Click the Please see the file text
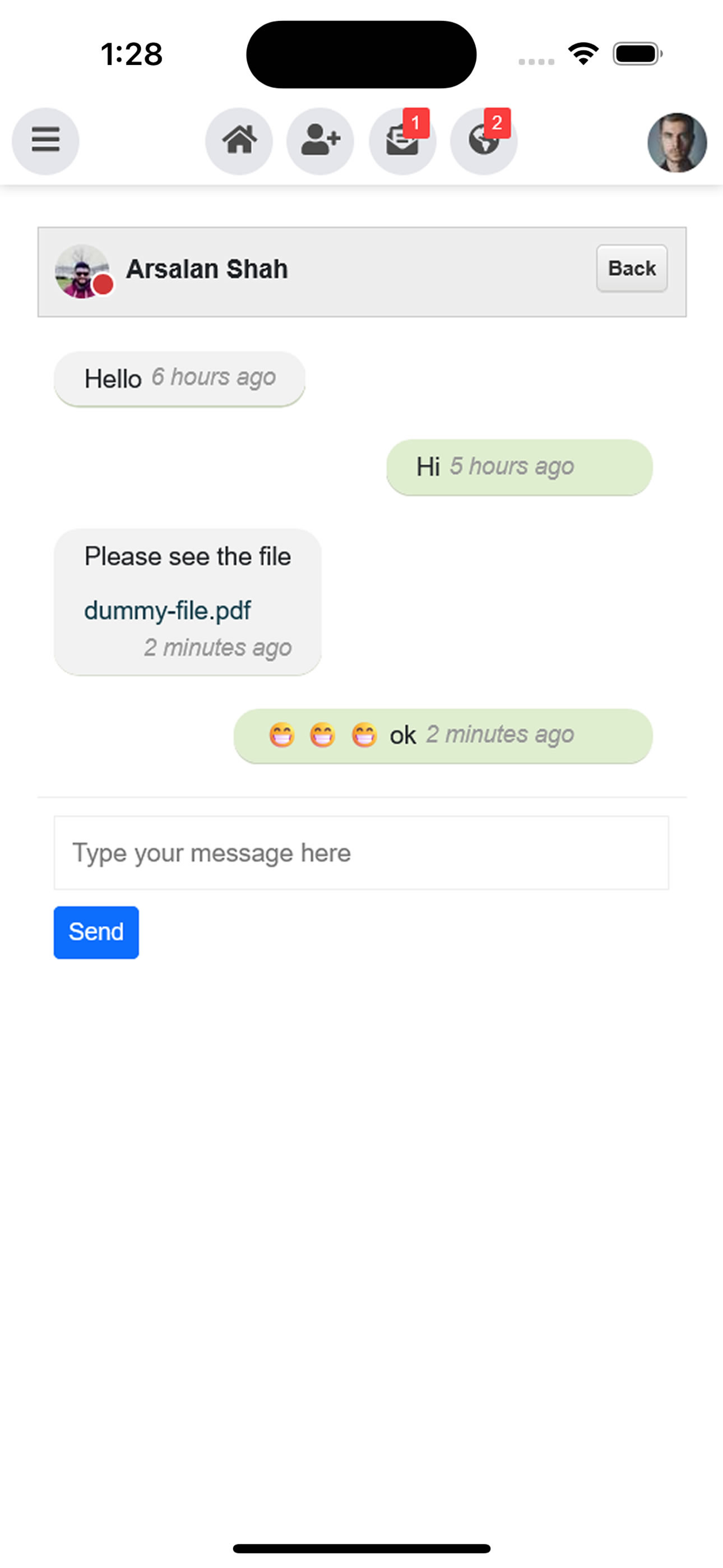 click(187, 556)
